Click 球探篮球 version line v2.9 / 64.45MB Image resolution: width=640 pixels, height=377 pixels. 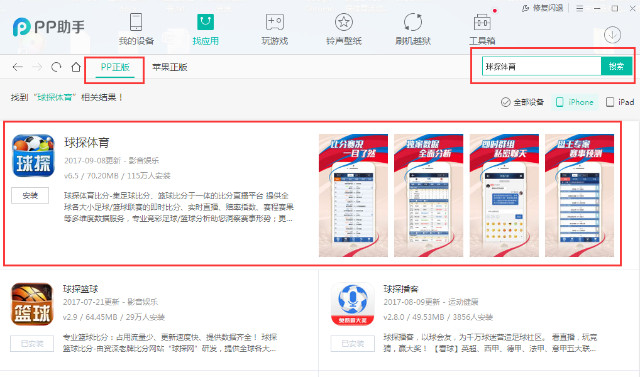click(114, 317)
